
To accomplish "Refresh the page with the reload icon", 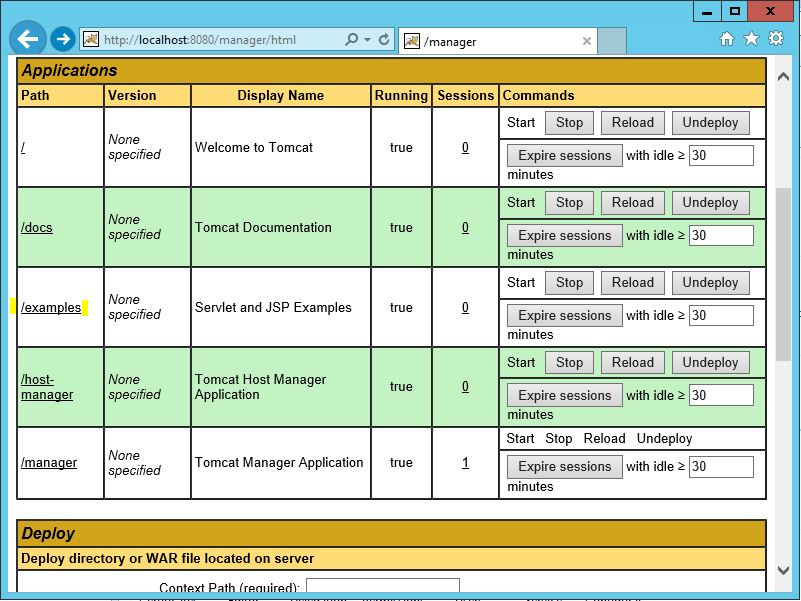I will [384, 39].
